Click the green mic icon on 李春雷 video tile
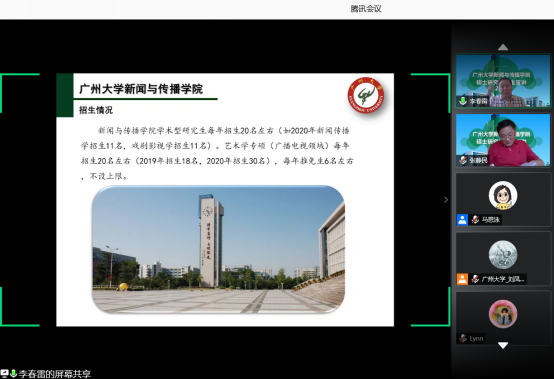 click(463, 101)
